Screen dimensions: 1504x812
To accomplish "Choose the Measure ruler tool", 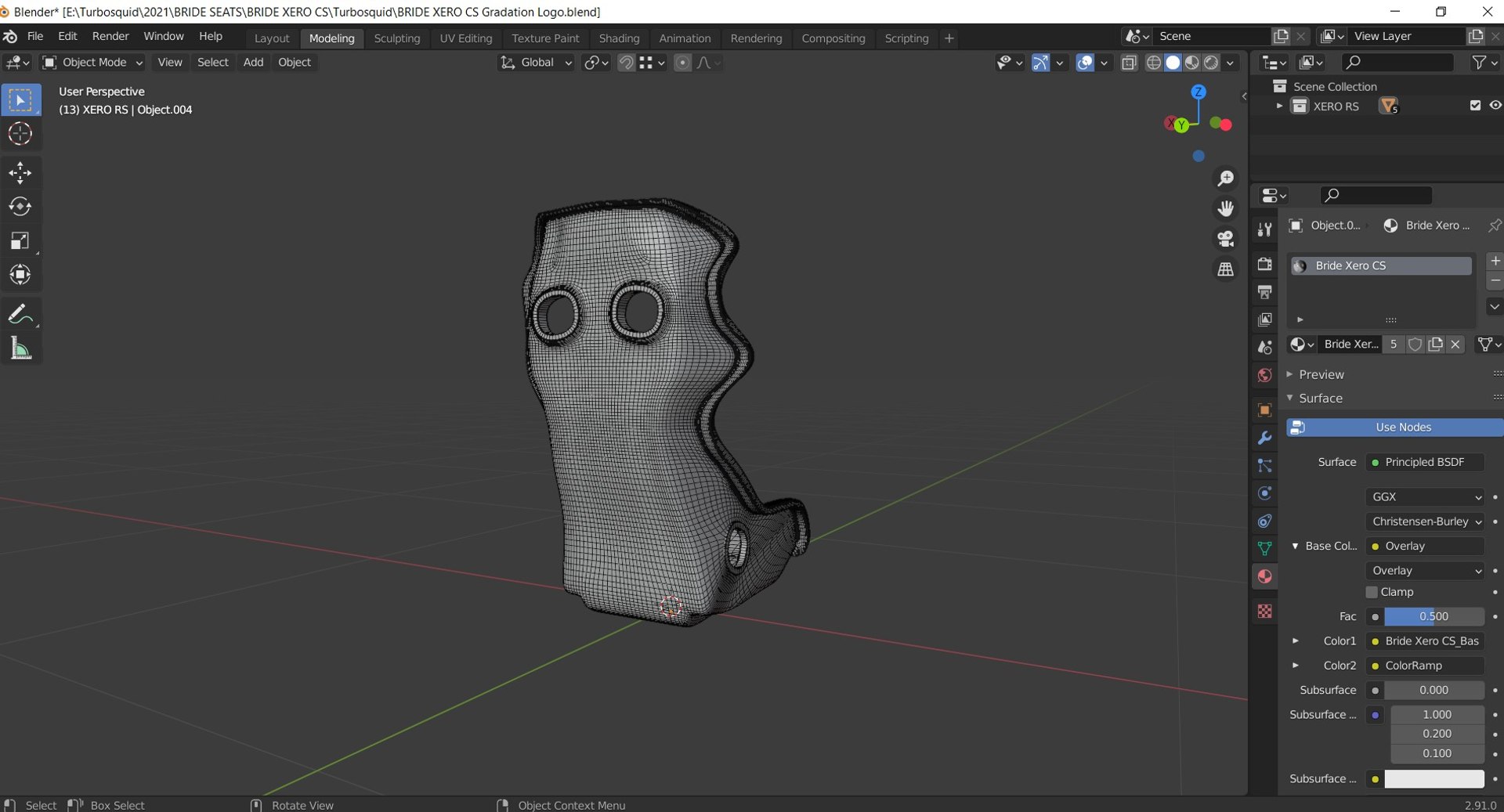I will (20, 348).
